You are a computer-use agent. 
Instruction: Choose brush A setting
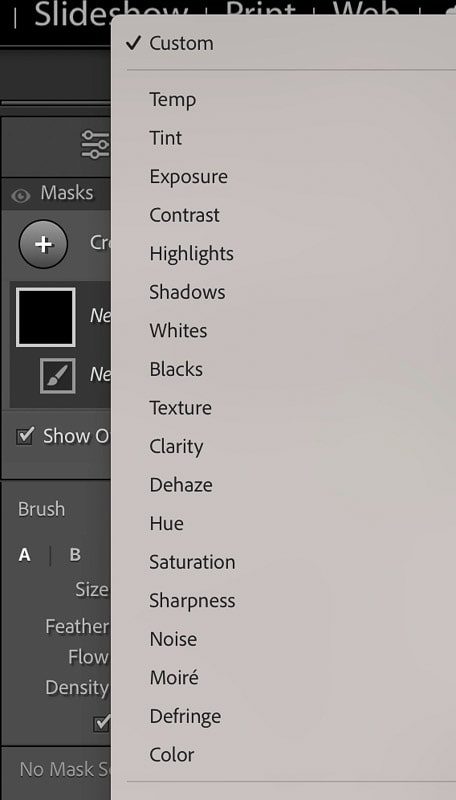click(x=24, y=555)
